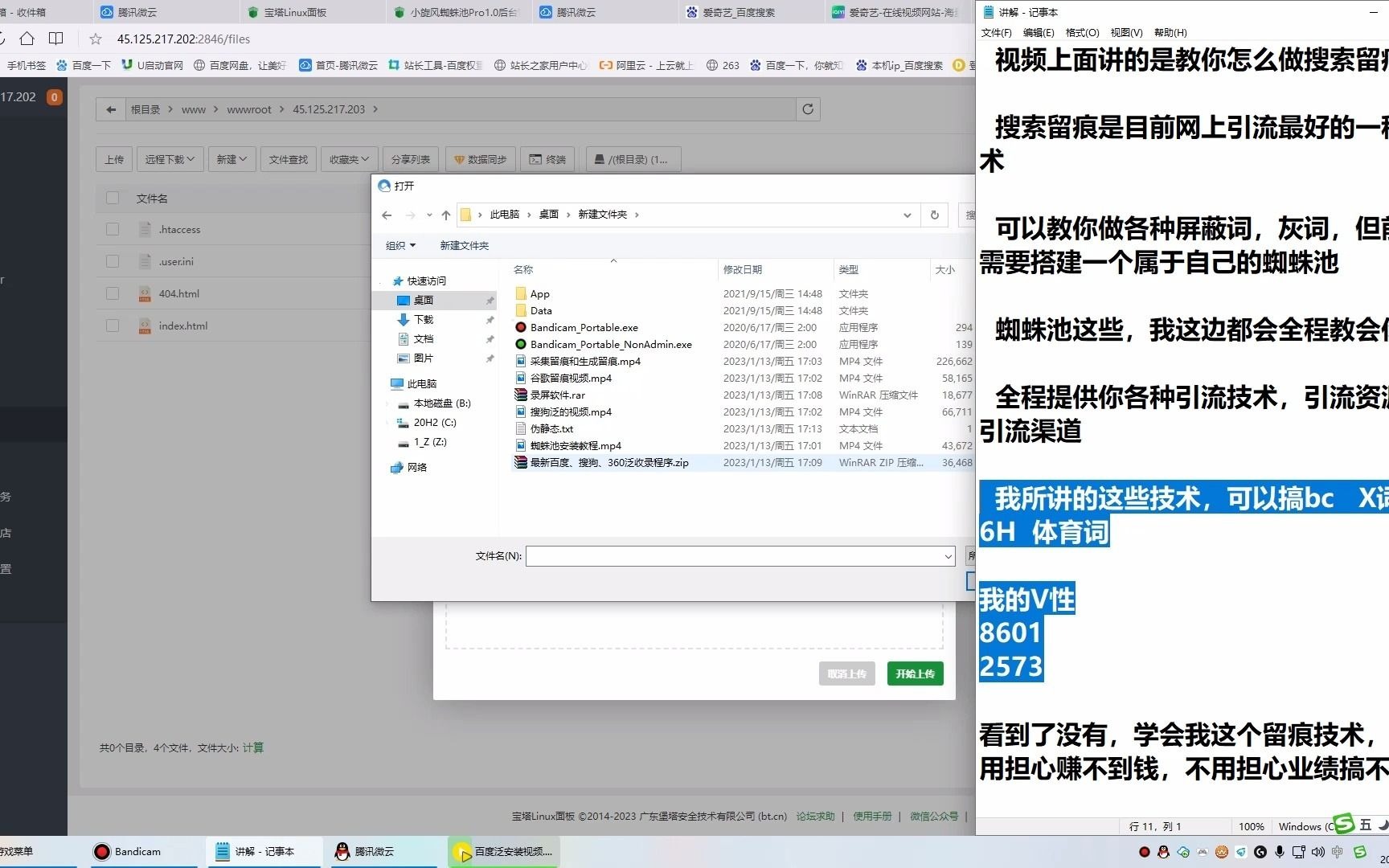
Task: Click the Open dialog back arrow
Action: (387, 215)
